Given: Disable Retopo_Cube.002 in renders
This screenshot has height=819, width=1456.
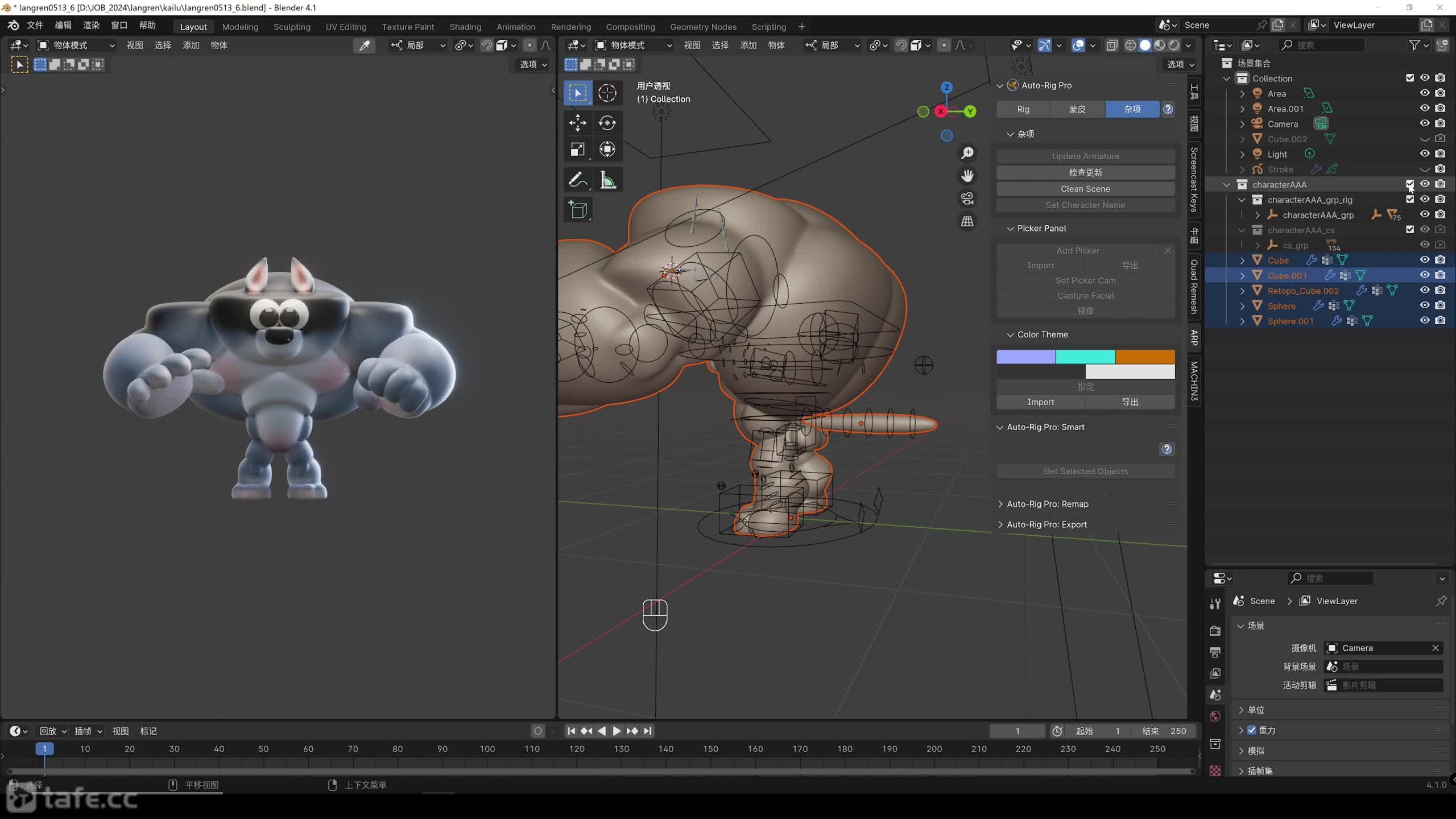Looking at the screenshot, I should point(1440,290).
